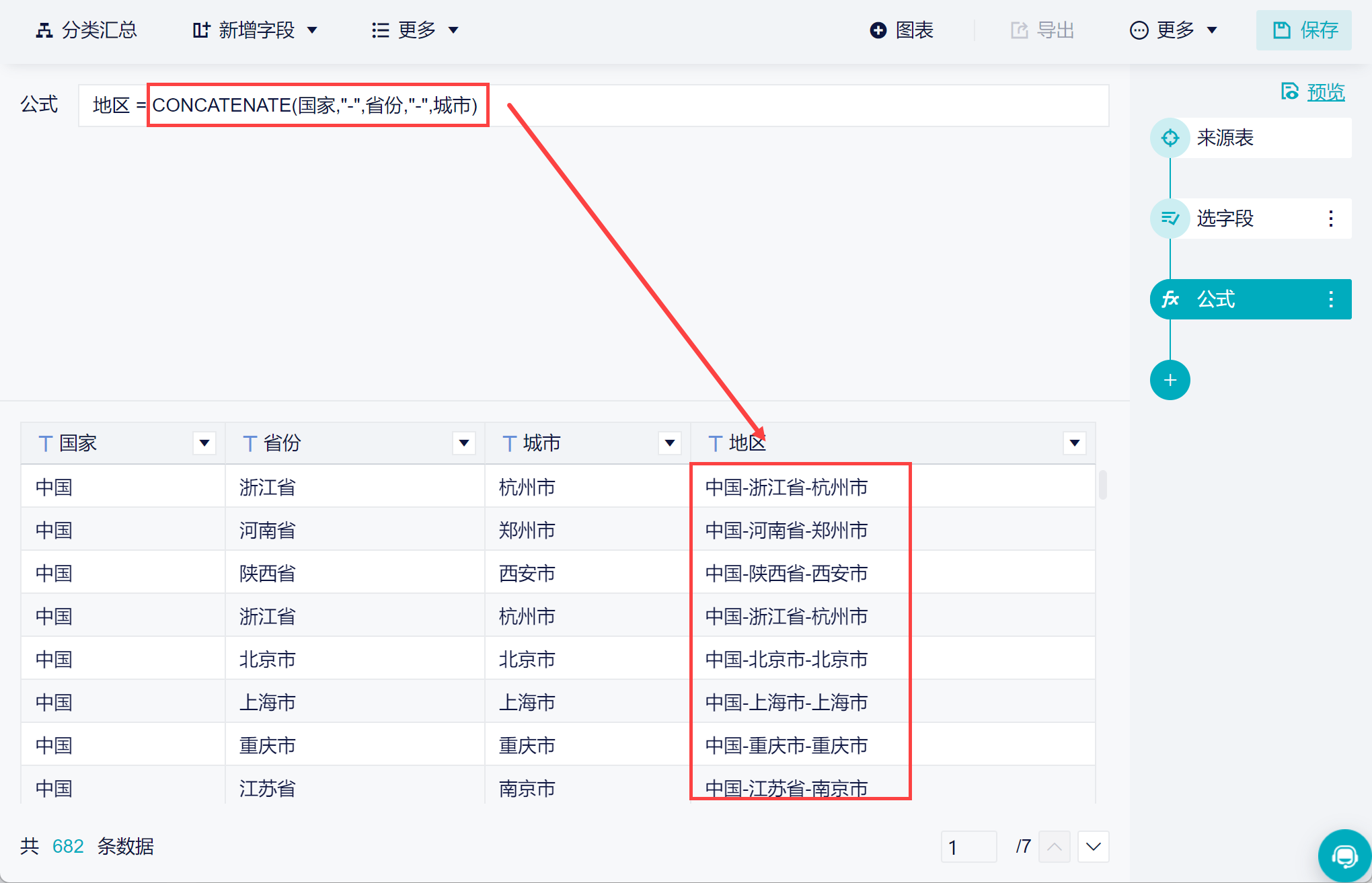Open the 新增字段 dropdown

pyautogui.click(x=256, y=30)
